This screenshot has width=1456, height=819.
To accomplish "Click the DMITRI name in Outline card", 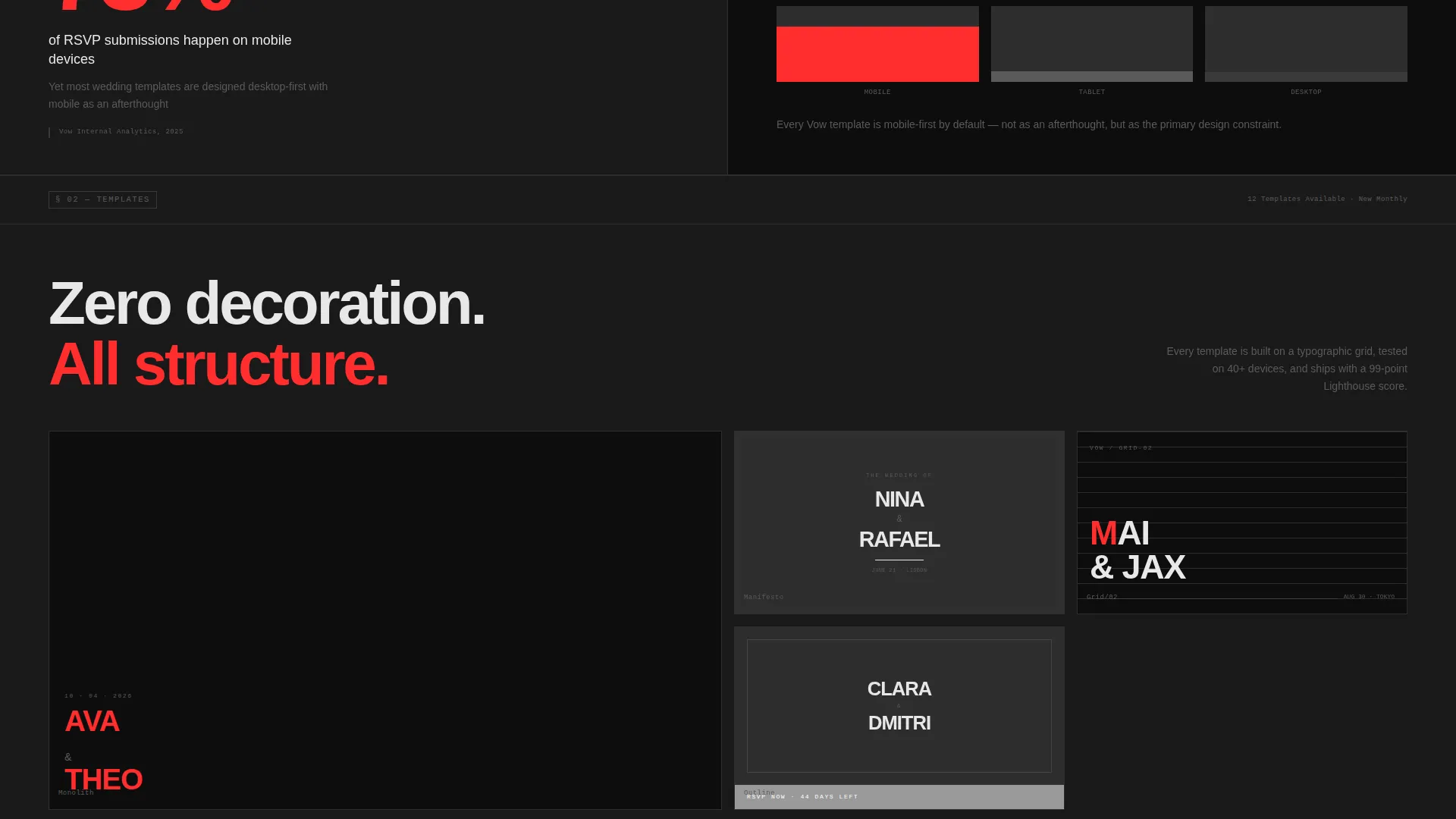I will tap(899, 723).
